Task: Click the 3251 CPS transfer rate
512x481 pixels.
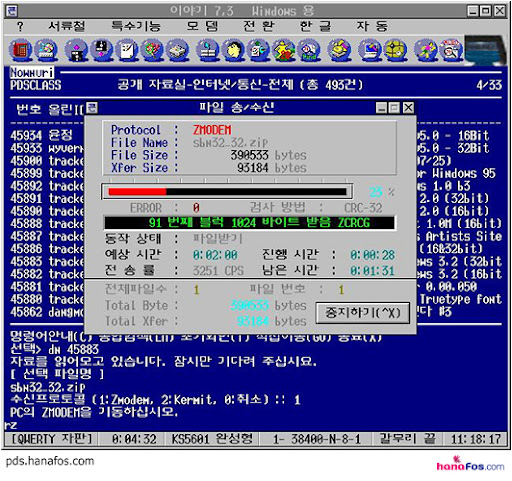Action: point(218,271)
